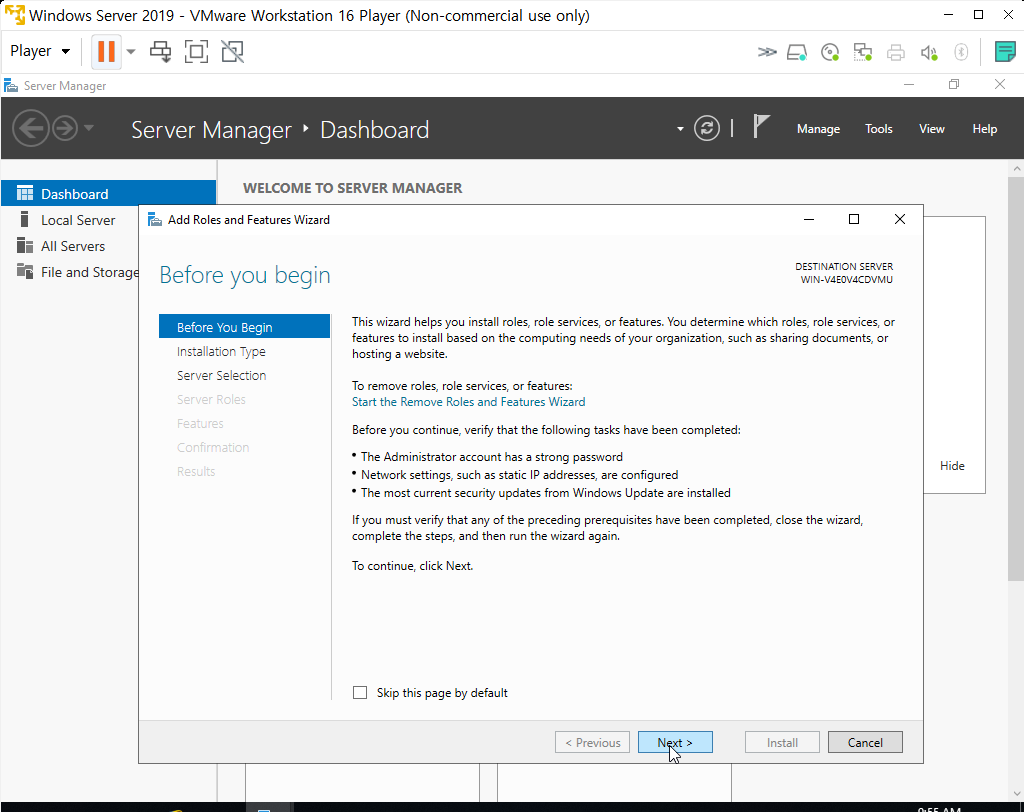1024x812 pixels.
Task: Open the Help menu
Action: point(984,129)
